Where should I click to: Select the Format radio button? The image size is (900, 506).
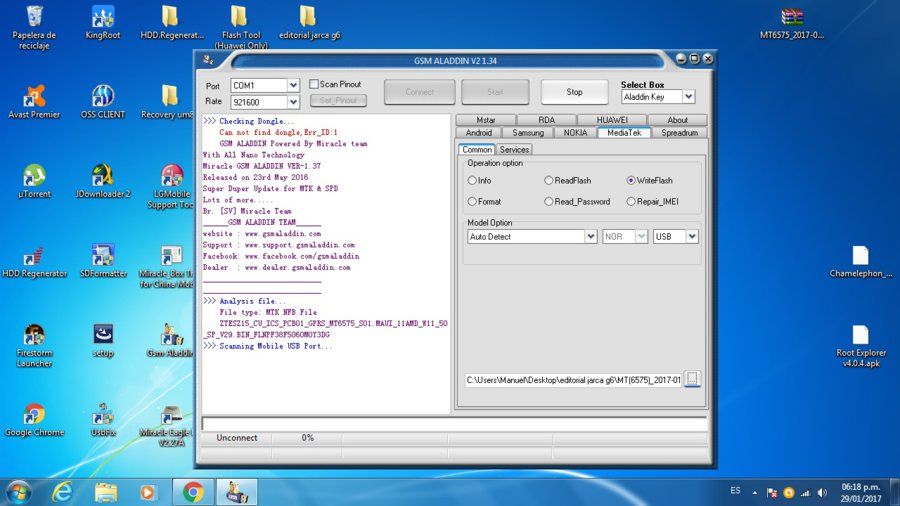point(472,201)
